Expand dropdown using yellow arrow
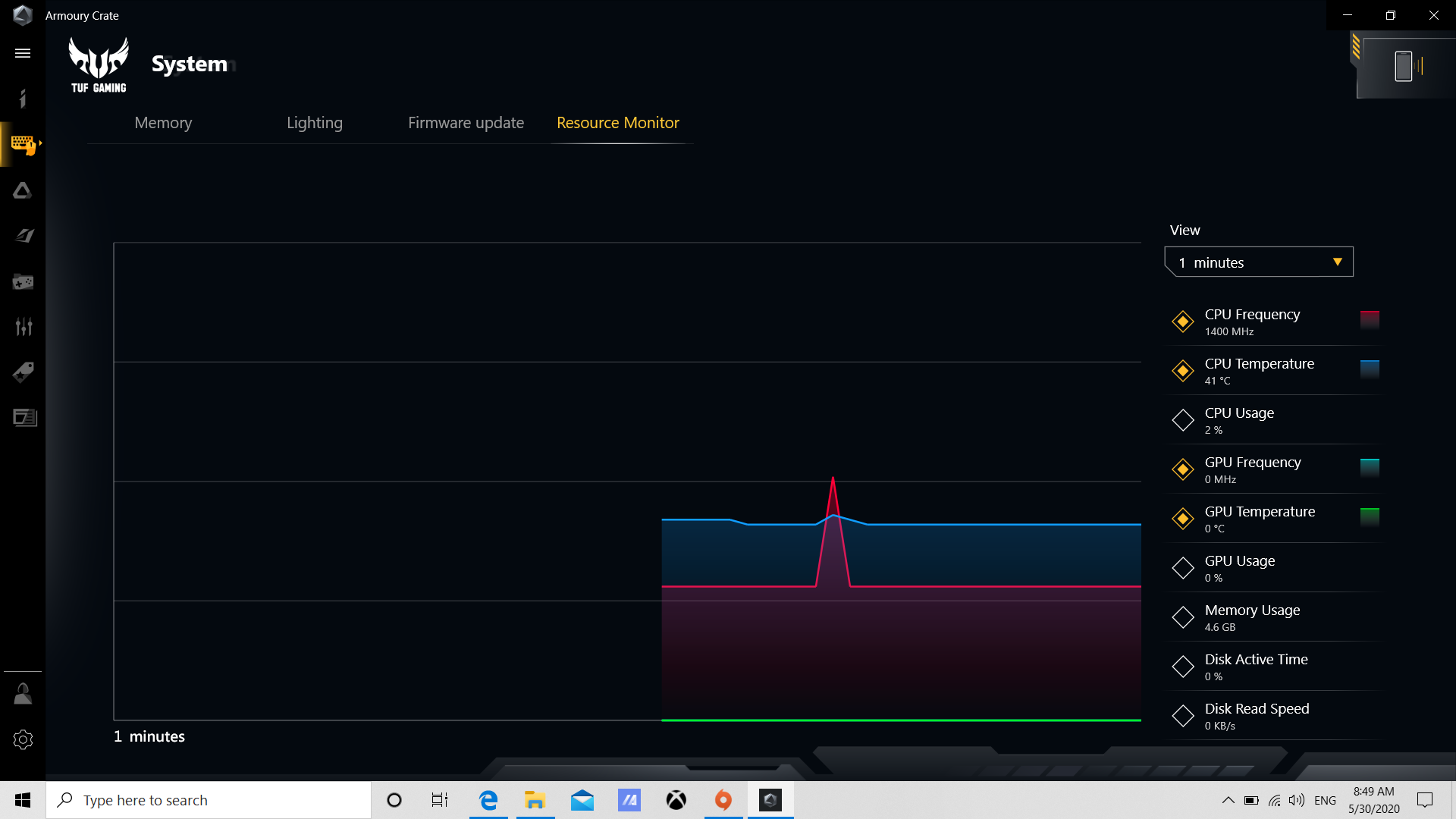 1338,262
